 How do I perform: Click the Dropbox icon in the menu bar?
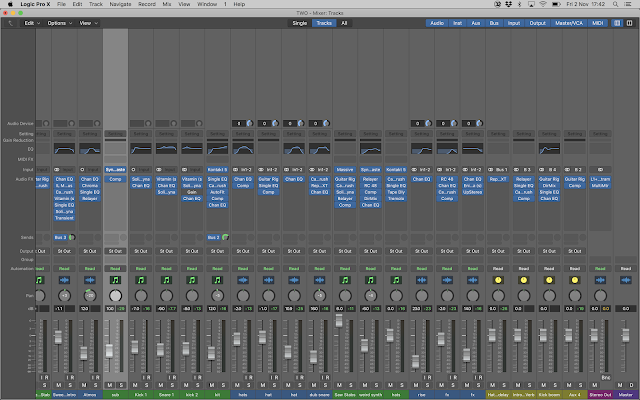(x=509, y=4)
